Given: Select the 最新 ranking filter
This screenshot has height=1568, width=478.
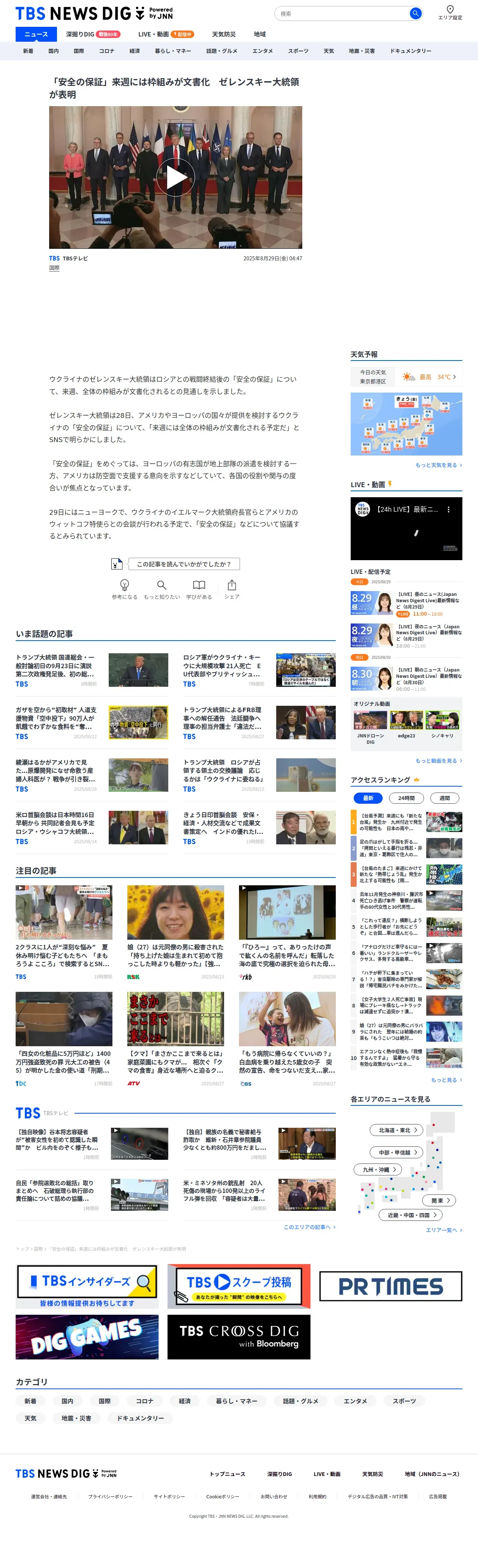Looking at the screenshot, I should coord(368,798).
